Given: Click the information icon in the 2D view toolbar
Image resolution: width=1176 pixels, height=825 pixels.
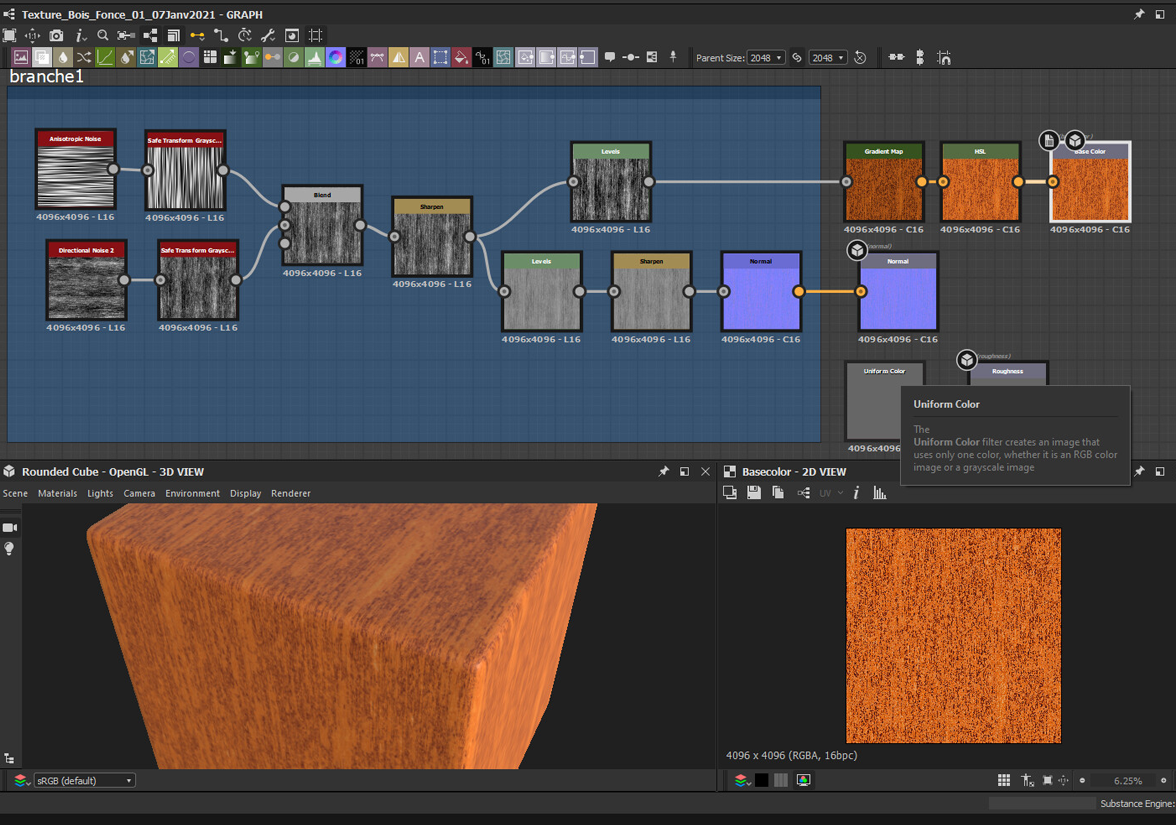Looking at the screenshot, I should [x=856, y=492].
